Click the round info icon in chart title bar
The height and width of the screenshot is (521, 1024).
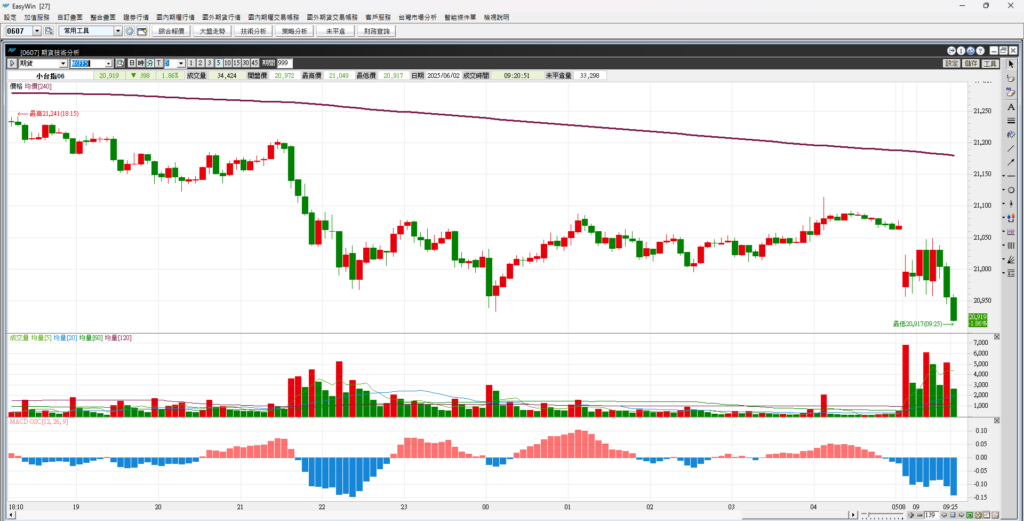point(961,51)
